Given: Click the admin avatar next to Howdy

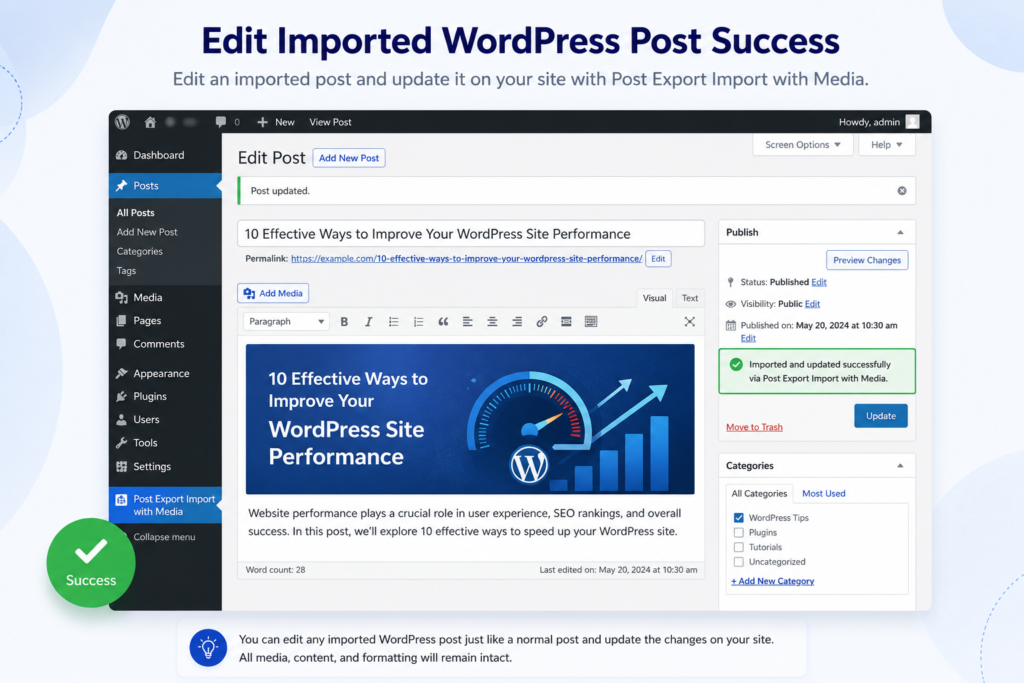Looking at the screenshot, I should 912,122.
